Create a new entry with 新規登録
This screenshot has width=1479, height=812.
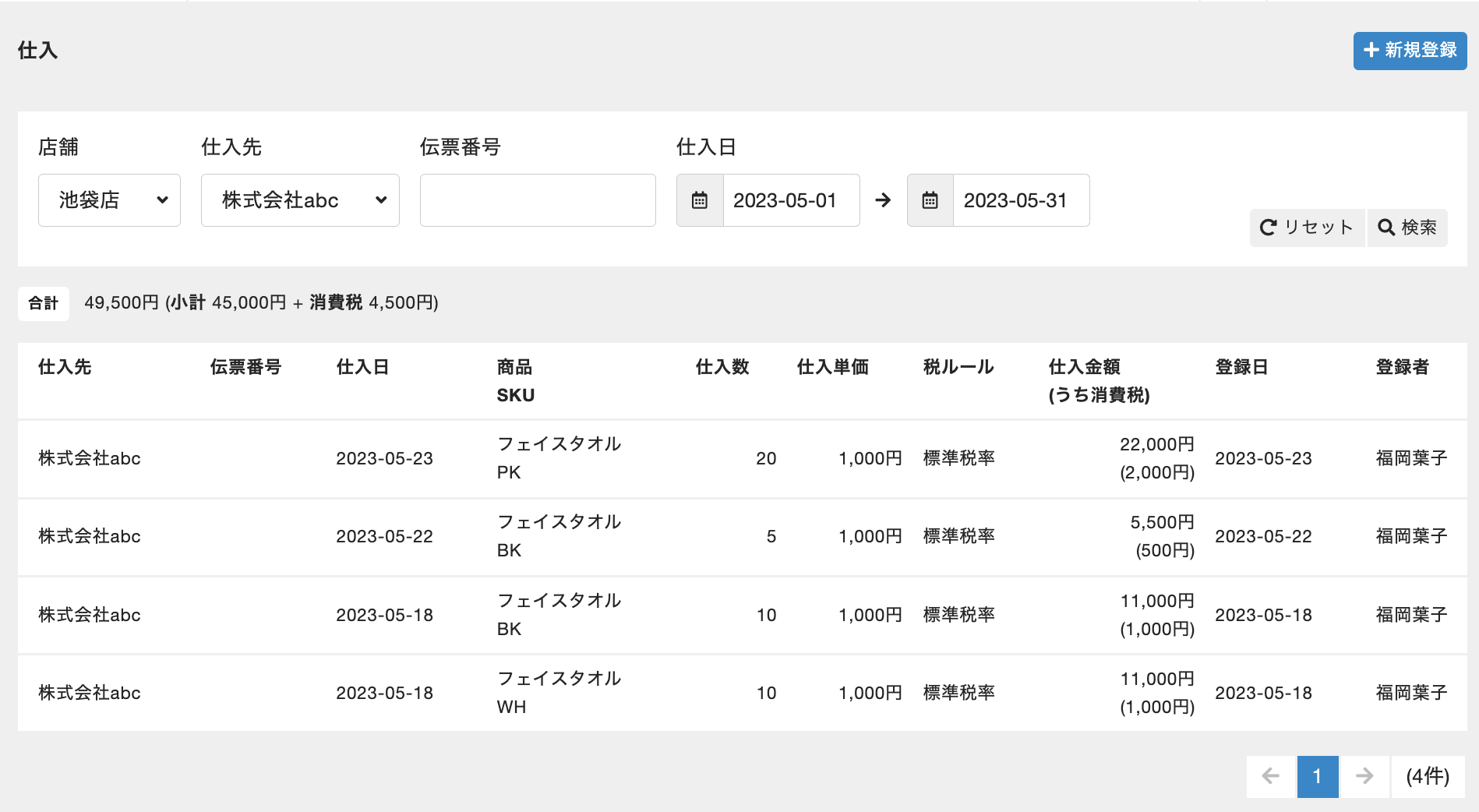click(1410, 51)
